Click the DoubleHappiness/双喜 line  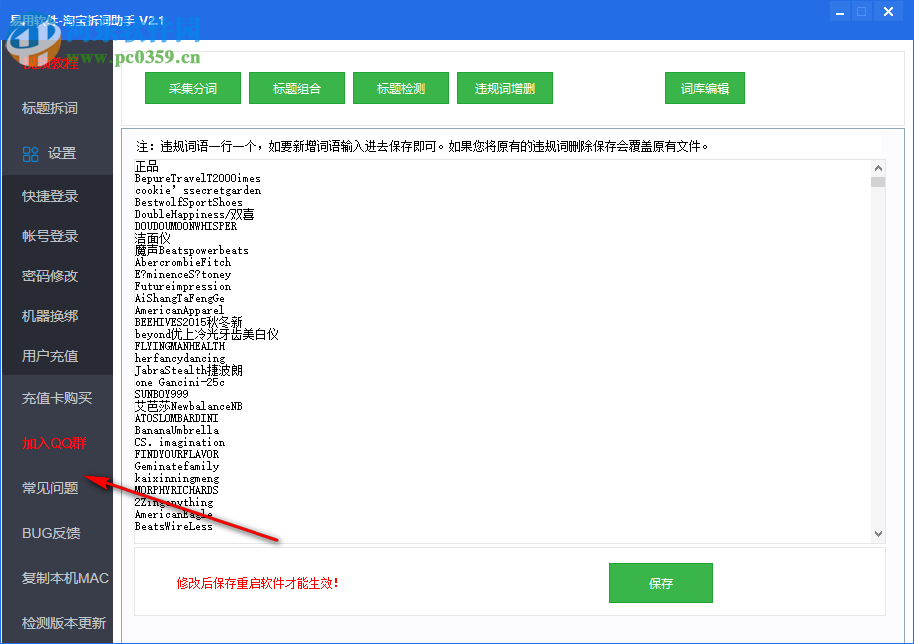195,214
